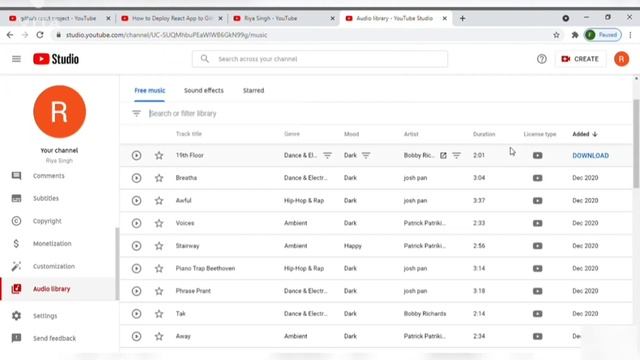Switch to the Free music tab
The height and width of the screenshot is (360, 640).
pyautogui.click(x=150, y=91)
